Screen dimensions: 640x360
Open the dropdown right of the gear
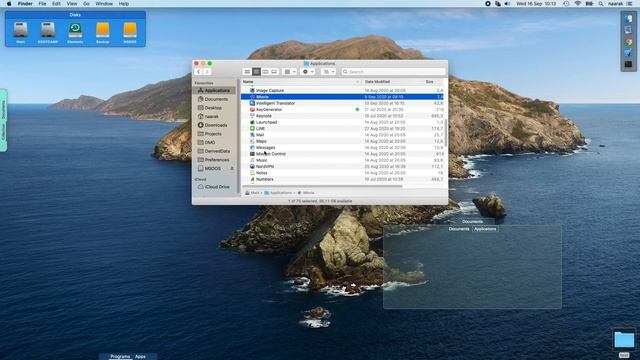(x=328, y=72)
